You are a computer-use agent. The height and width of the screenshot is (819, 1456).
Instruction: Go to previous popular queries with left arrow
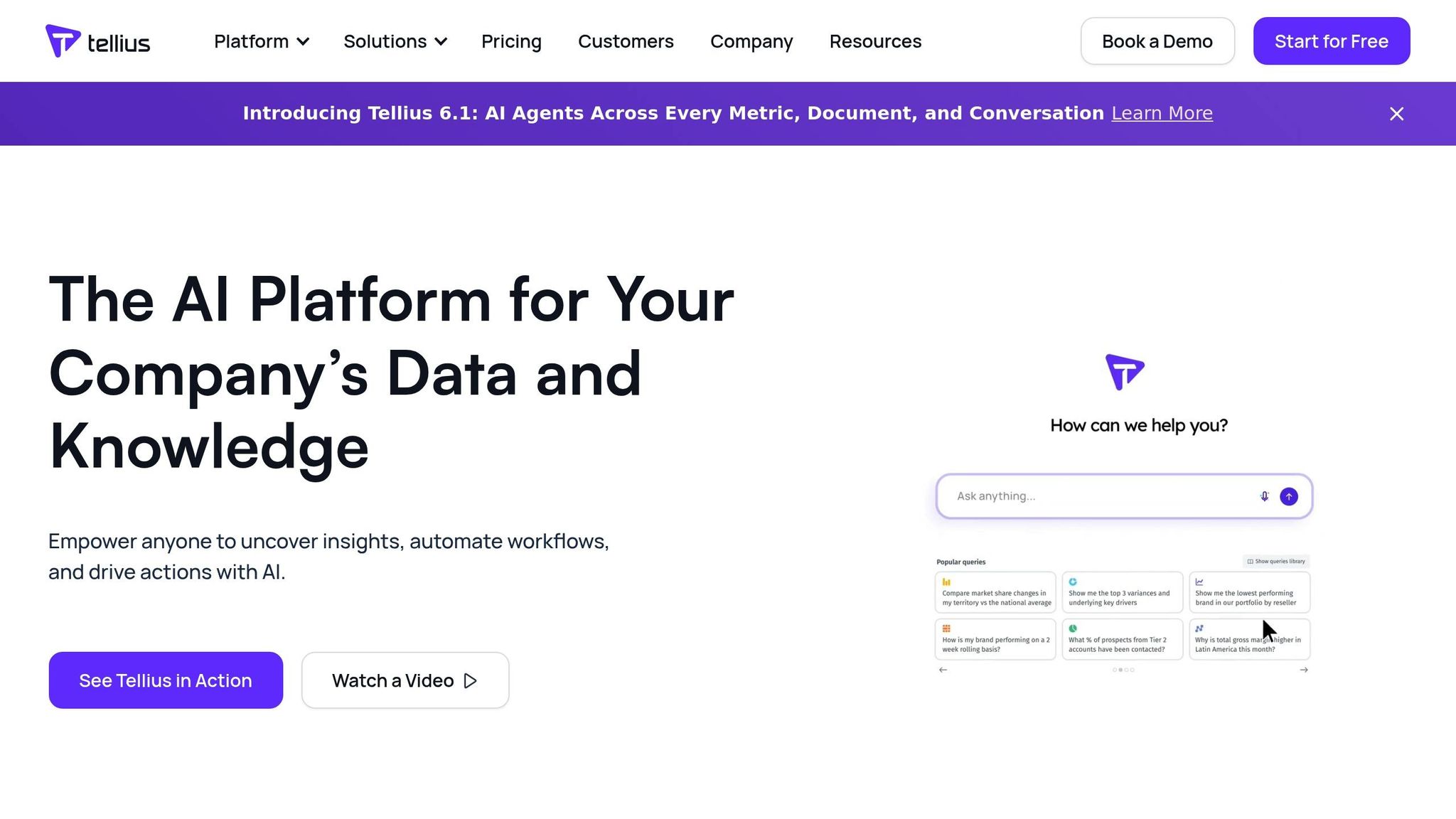(x=943, y=670)
